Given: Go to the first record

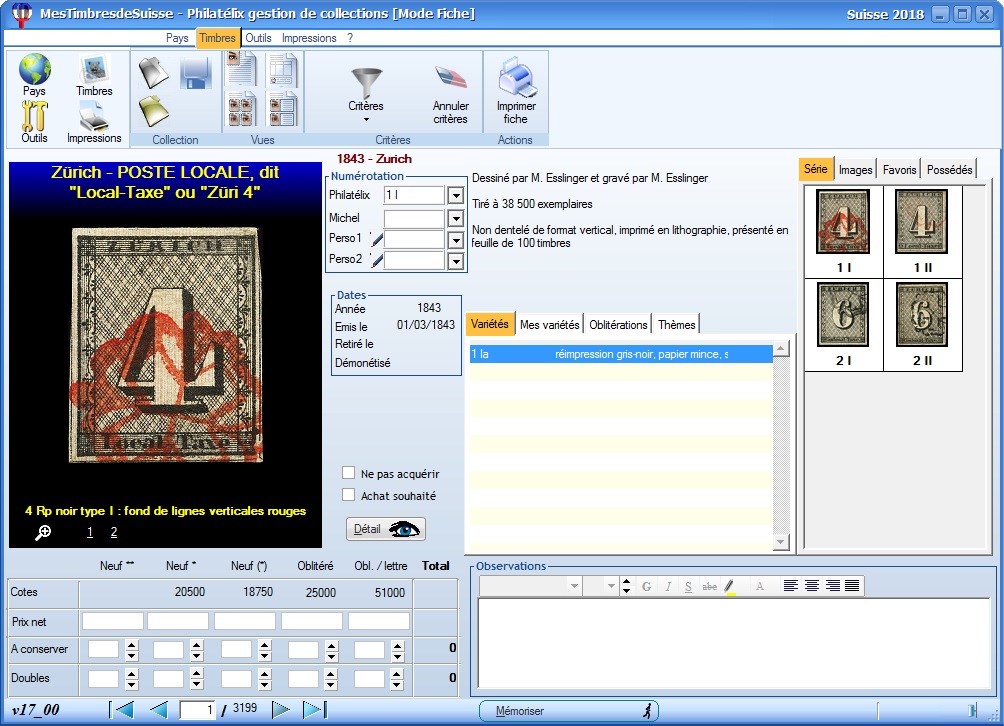Looking at the screenshot, I should point(122,709).
